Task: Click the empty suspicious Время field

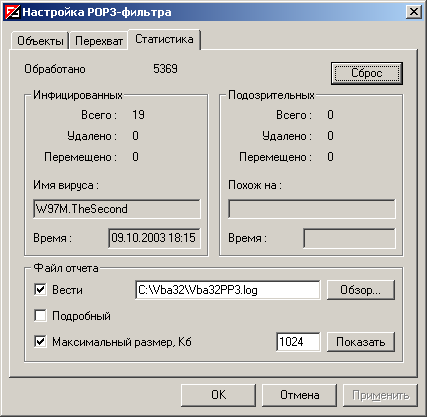Action: point(349,238)
